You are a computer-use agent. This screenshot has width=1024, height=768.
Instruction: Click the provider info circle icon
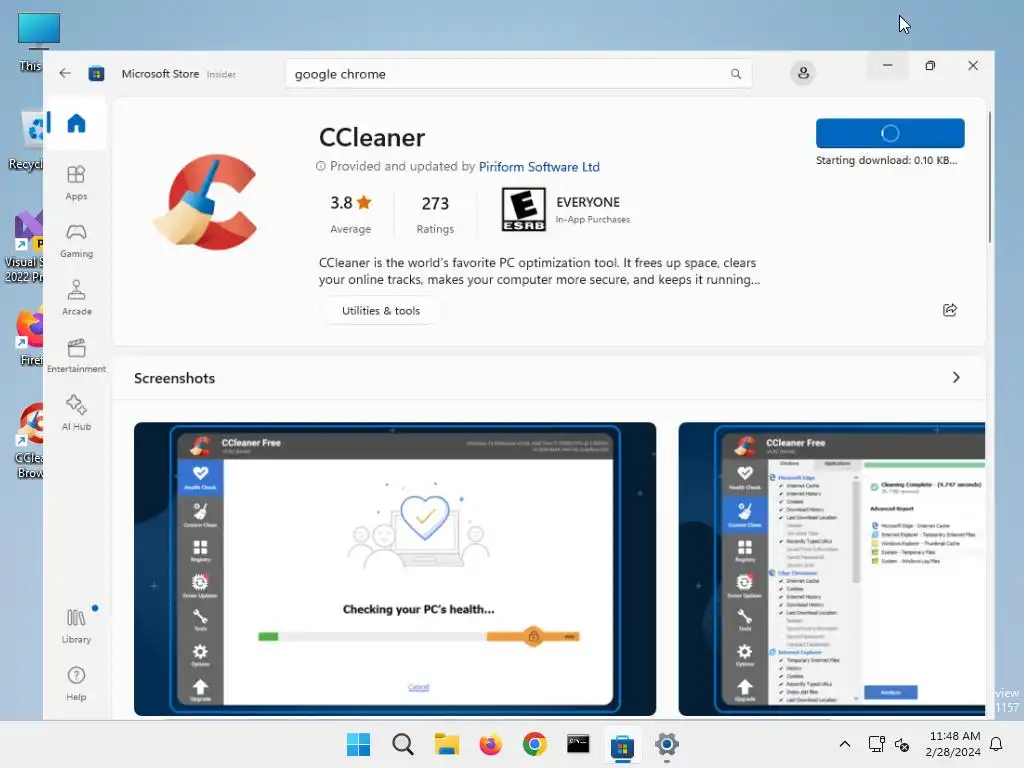pos(321,167)
